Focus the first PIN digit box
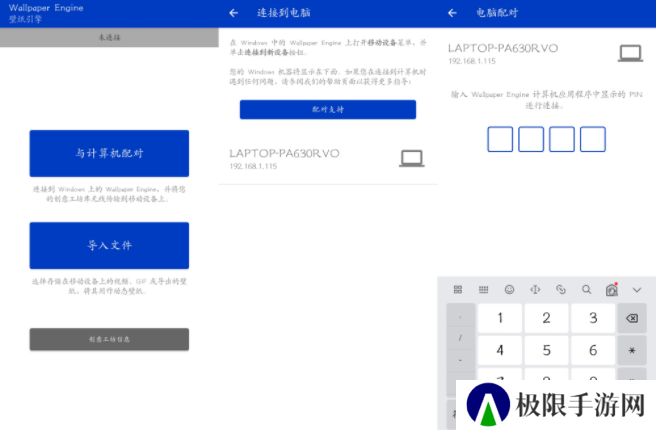 tap(500, 139)
